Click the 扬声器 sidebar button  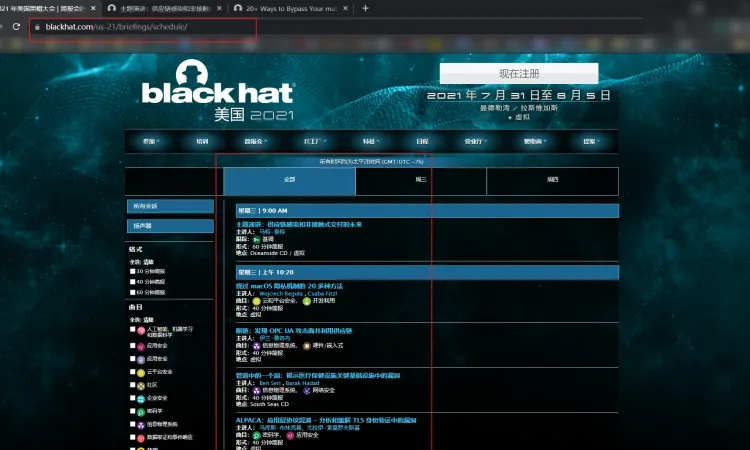[170, 226]
